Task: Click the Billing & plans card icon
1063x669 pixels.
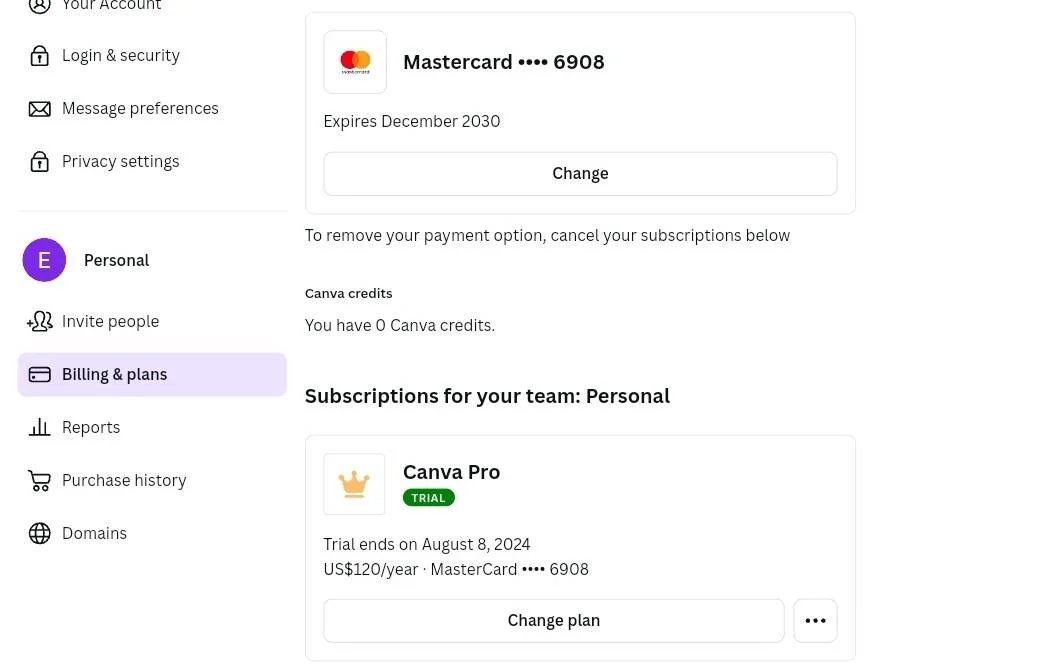Action: 39,374
